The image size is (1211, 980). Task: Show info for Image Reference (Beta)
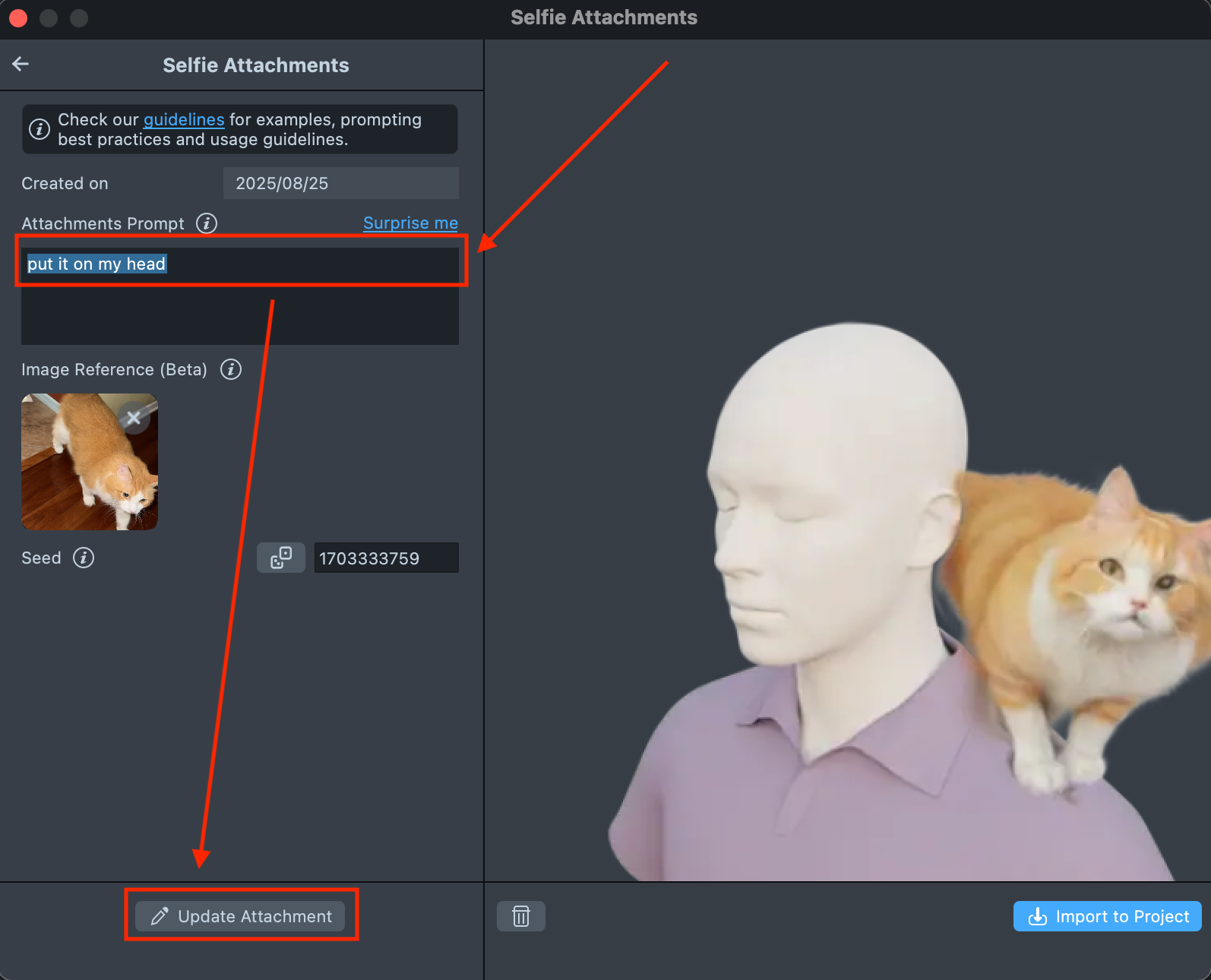point(231,369)
